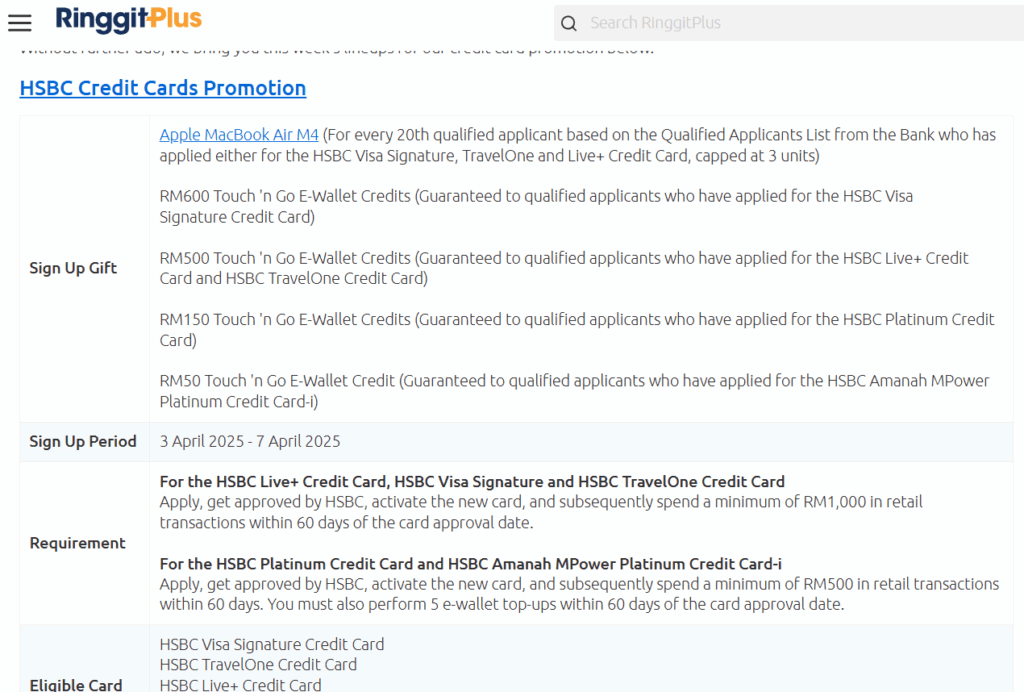This screenshot has height=692, width=1024.
Task: Click the RM50 Touch 'n Go E-Wallet Credit text
Action: click(278, 381)
